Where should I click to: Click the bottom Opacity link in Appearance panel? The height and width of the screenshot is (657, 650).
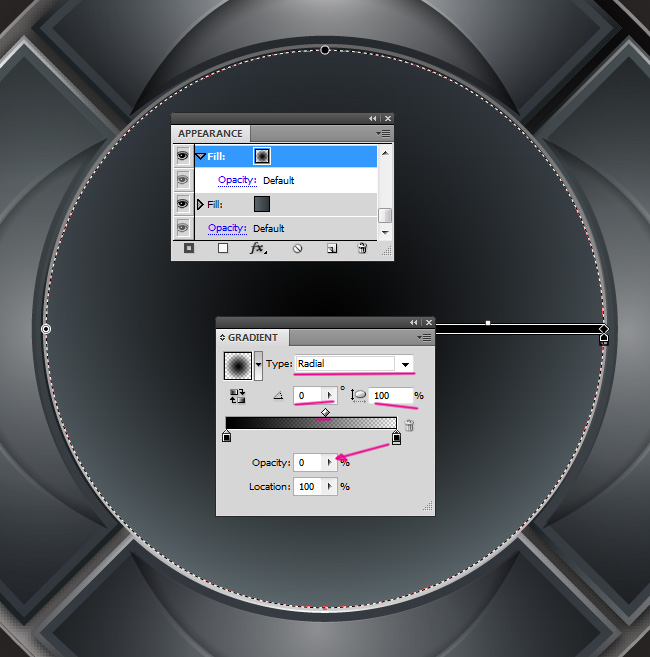[x=227, y=228]
